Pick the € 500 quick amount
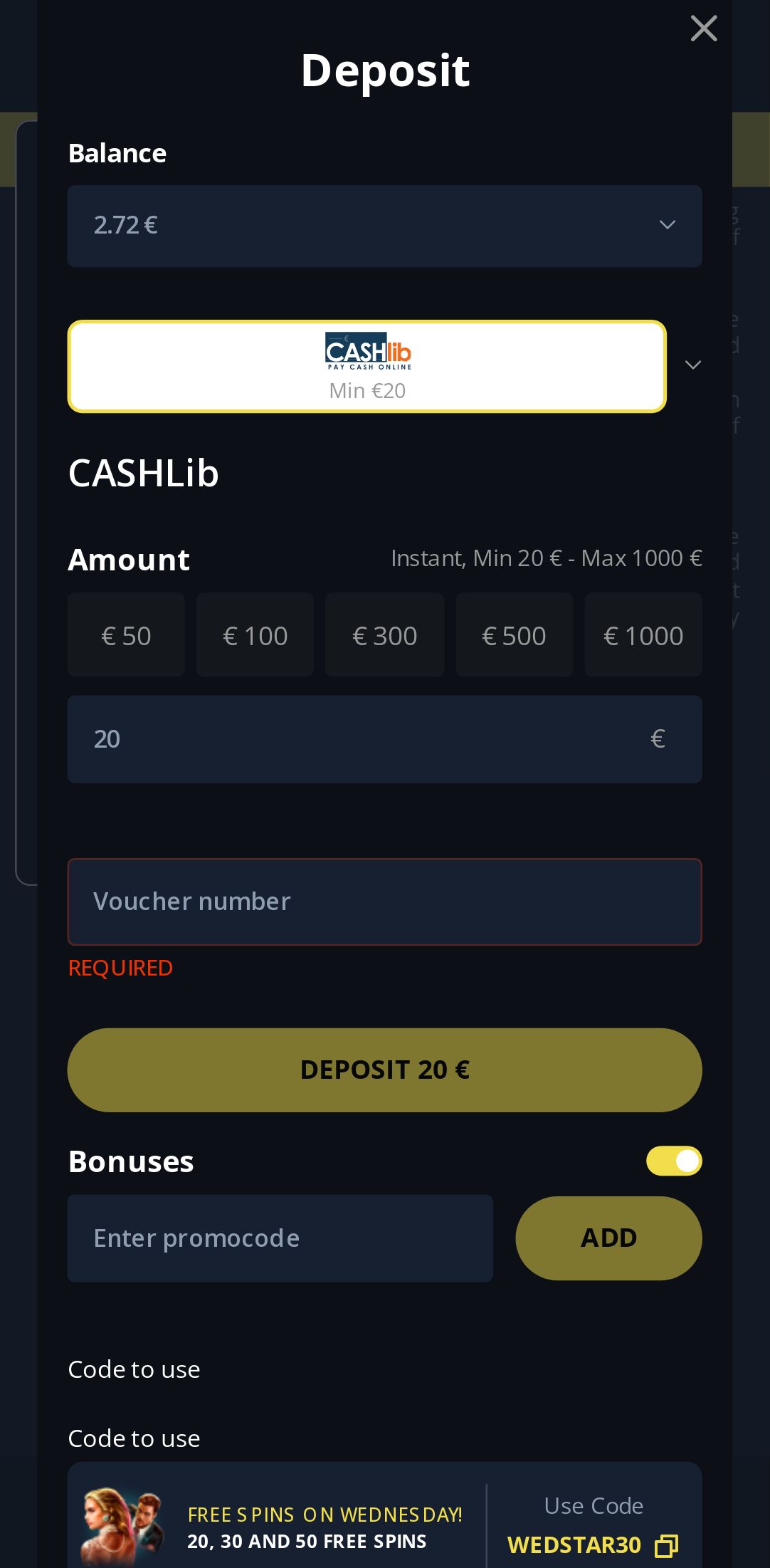770x1568 pixels. (x=514, y=635)
